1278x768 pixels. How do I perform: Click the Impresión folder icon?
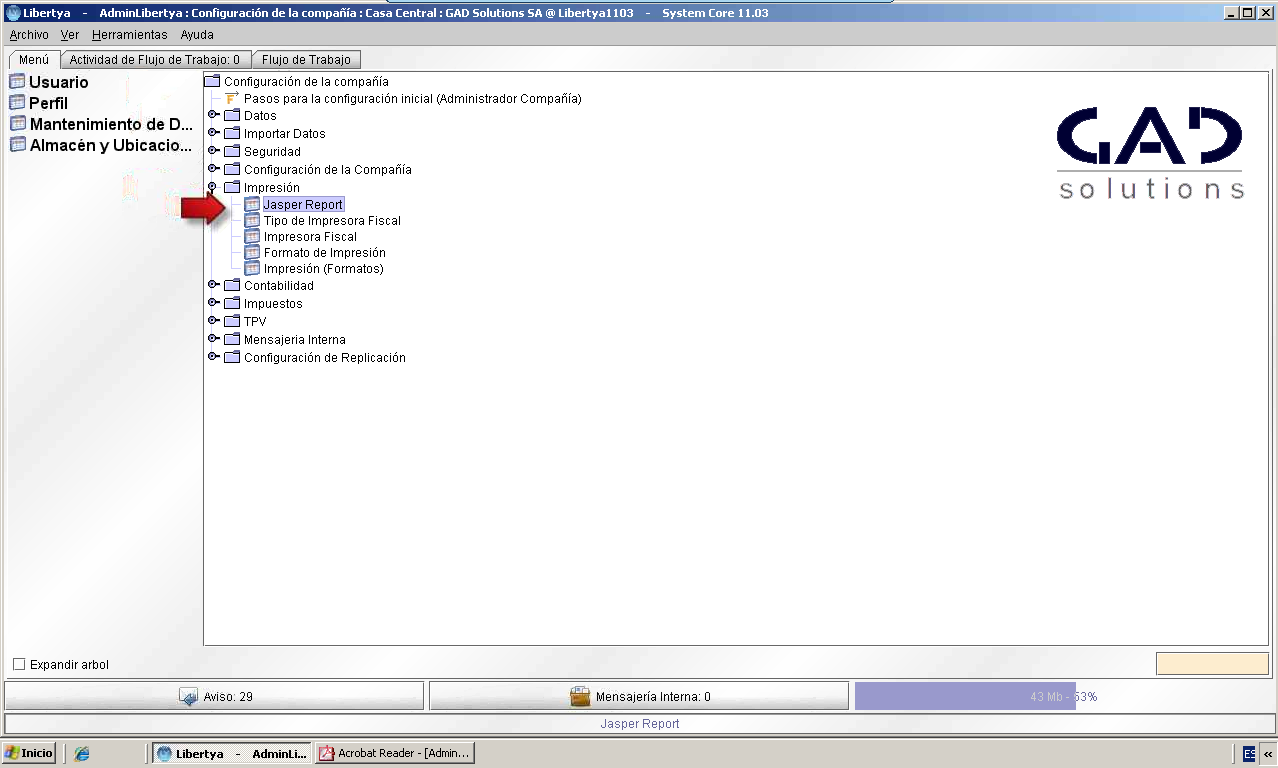click(232, 188)
